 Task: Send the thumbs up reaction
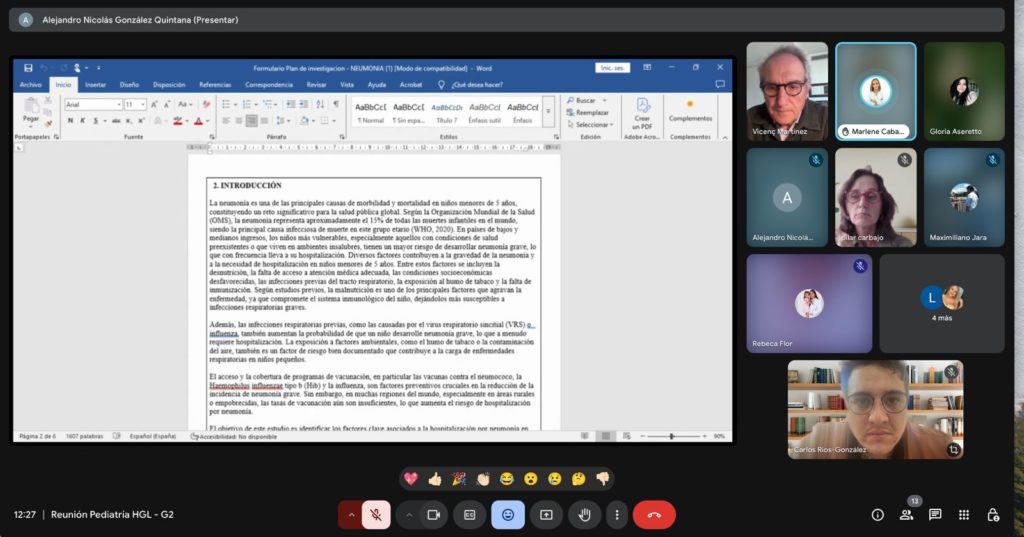[435, 479]
